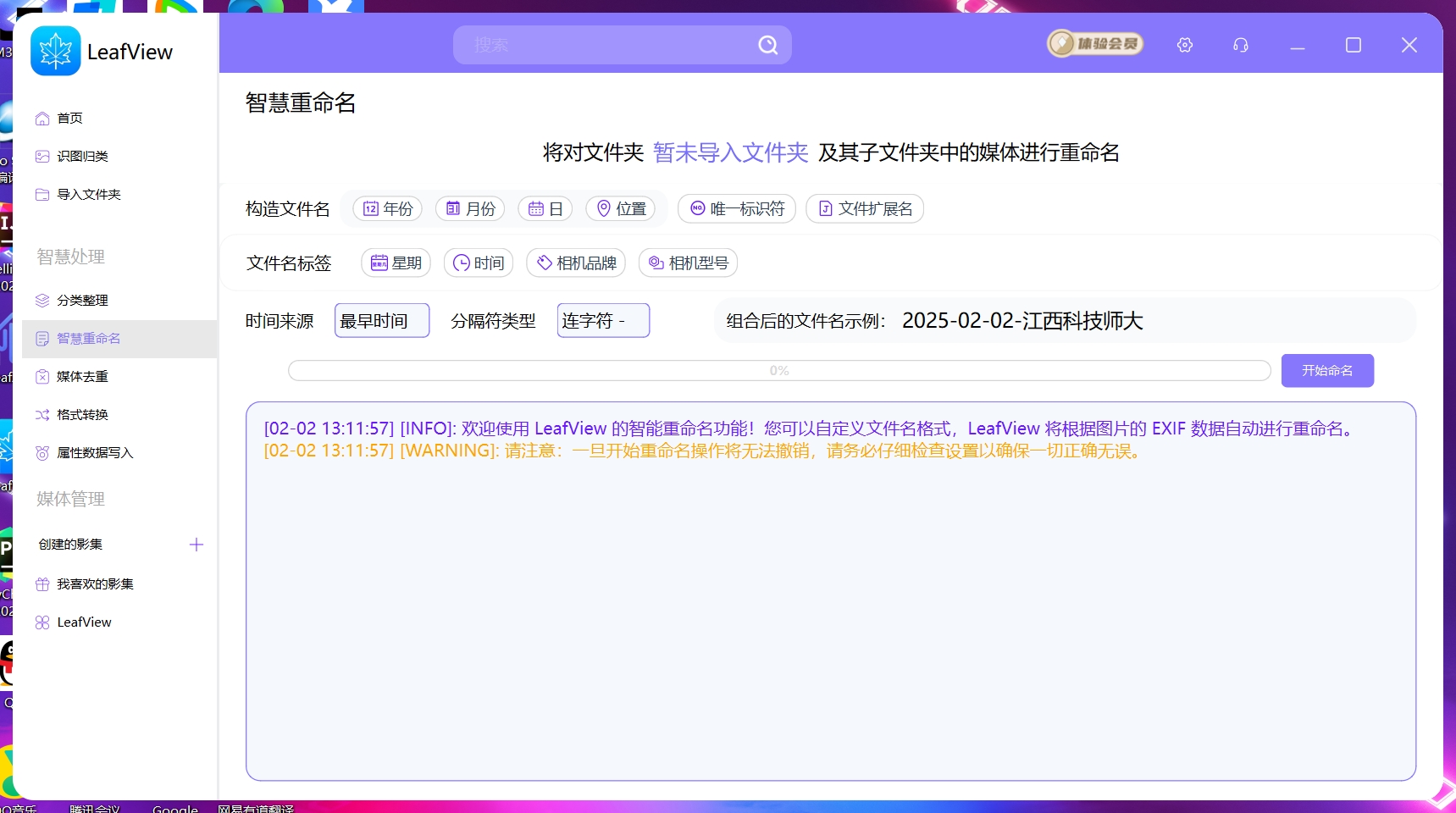
Task: Click the 0% rename progress bar
Action: coord(779,371)
